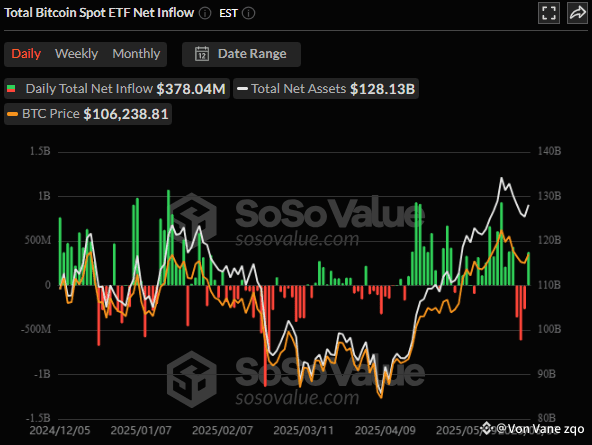The height and width of the screenshot is (445, 592).
Task: Toggle Daily Total Net Inflow series
Action: (117, 89)
